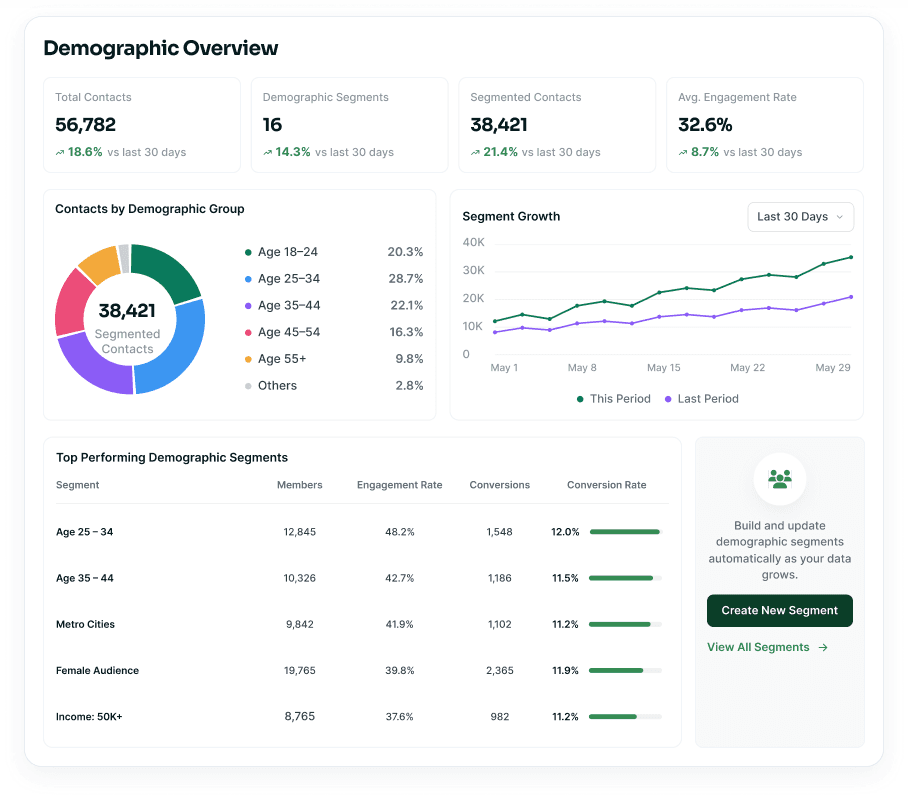Image resolution: width=908 pixels, height=799 pixels.
Task: Click the gray dot beside Others
Action: tap(248, 386)
